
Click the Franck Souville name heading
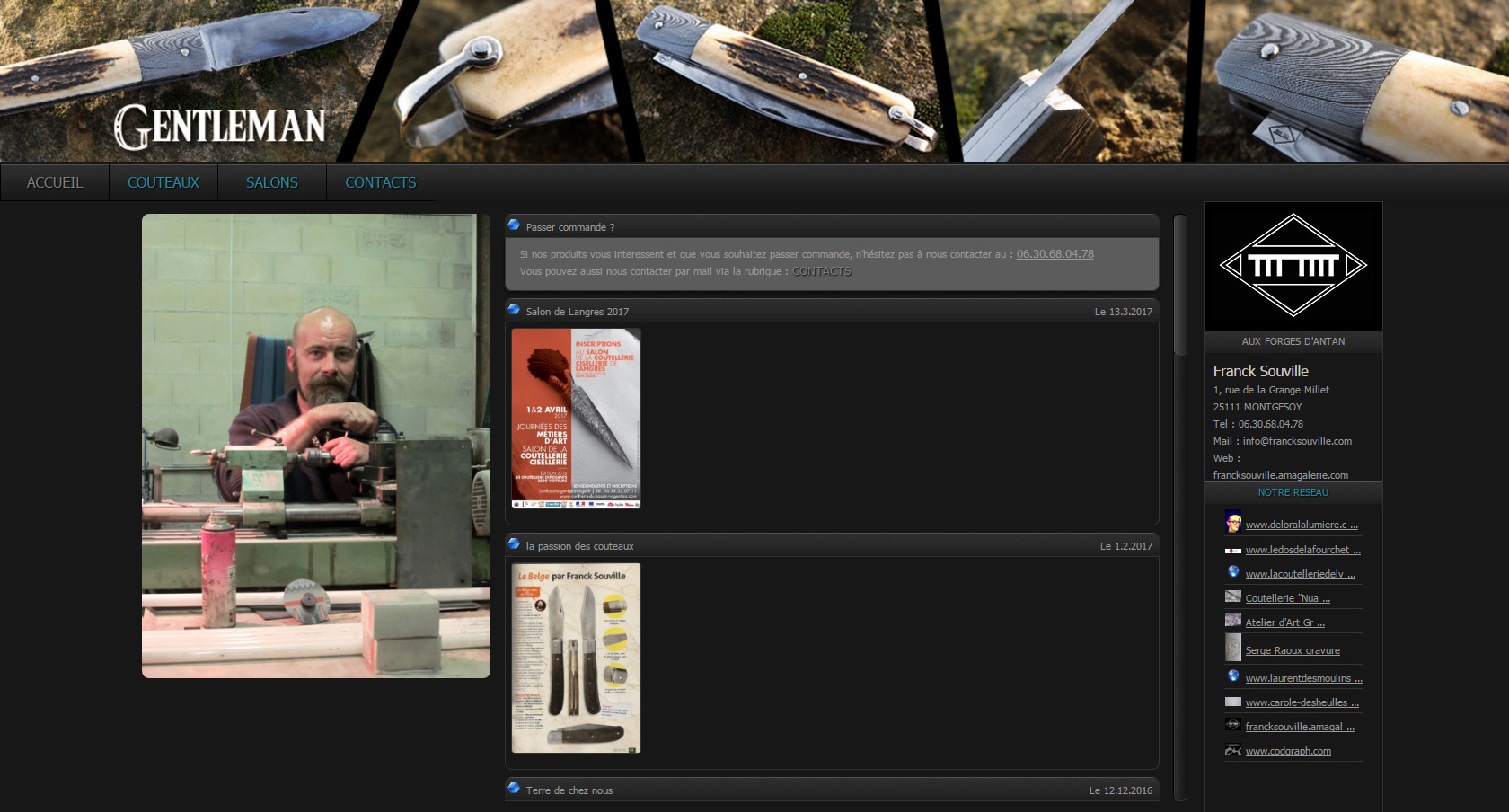pos(1260,371)
